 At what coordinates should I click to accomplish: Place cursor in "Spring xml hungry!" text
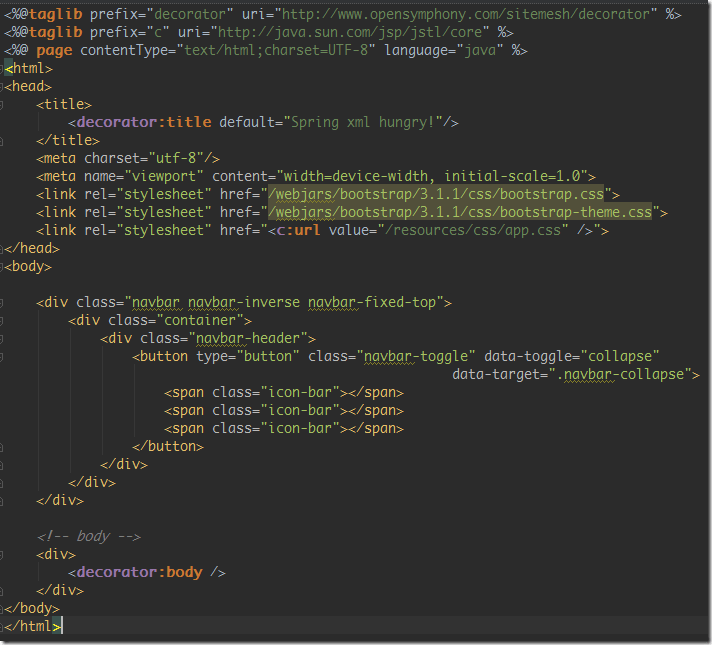(367, 123)
